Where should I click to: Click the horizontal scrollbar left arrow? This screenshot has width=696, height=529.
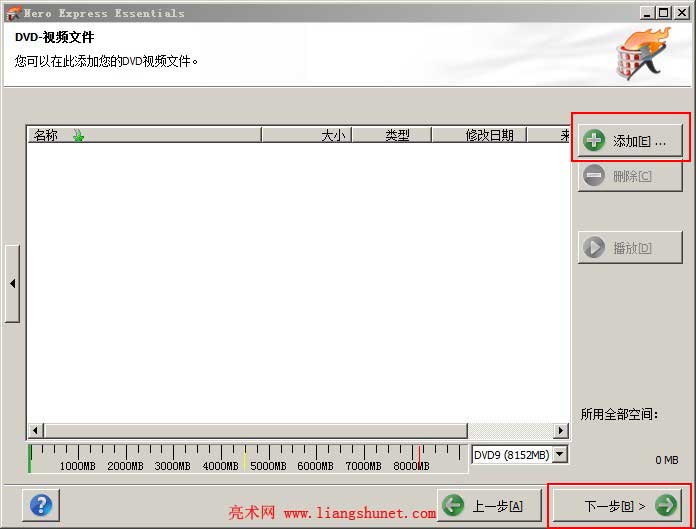pos(36,430)
